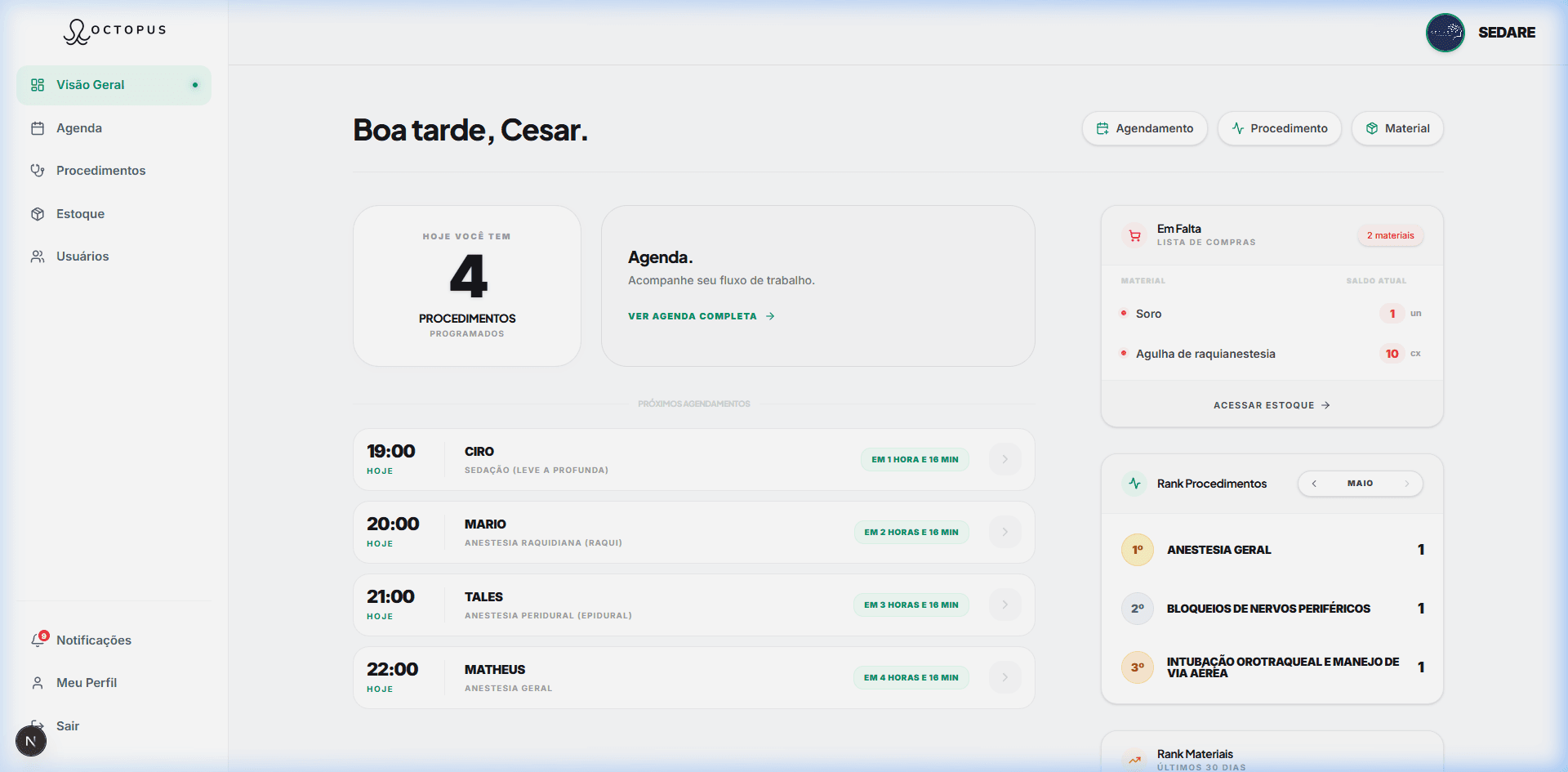Click the Meu Perfil person icon
This screenshot has width=1568, height=772.
38,683
